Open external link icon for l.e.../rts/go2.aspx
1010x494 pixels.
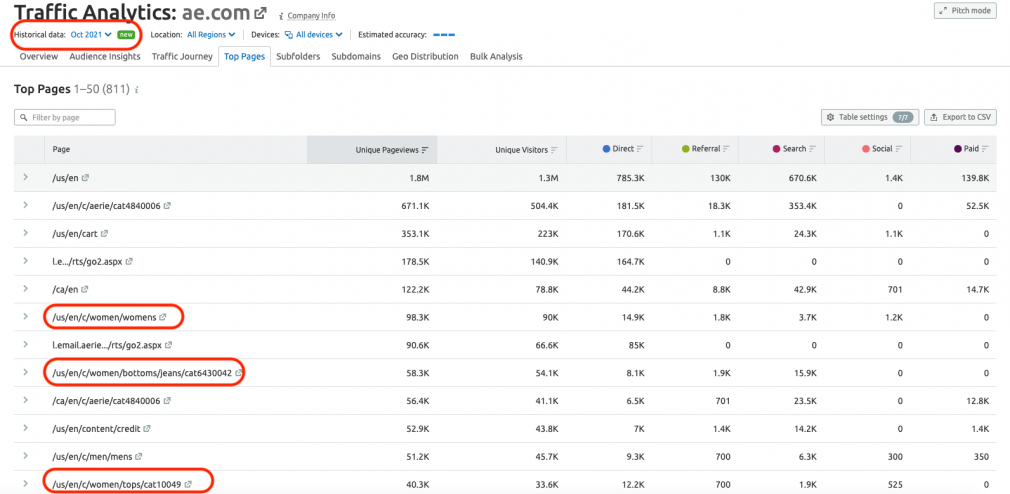click(129, 261)
